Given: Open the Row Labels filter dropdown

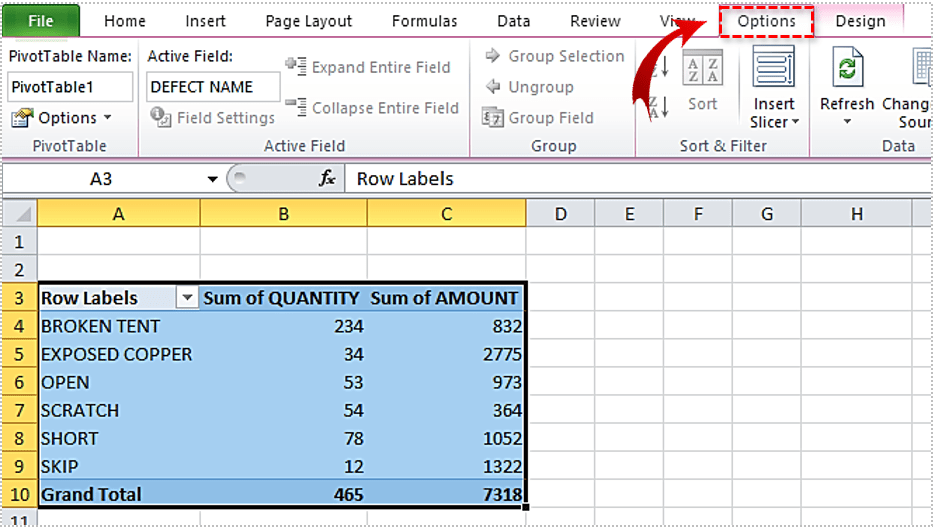Looking at the screenshot, I should click(x=186, y=298).
